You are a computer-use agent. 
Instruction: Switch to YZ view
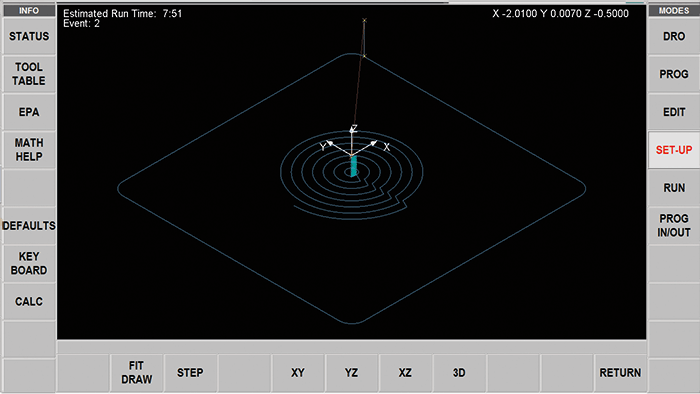pyautogui.click(x=351, y=373)
